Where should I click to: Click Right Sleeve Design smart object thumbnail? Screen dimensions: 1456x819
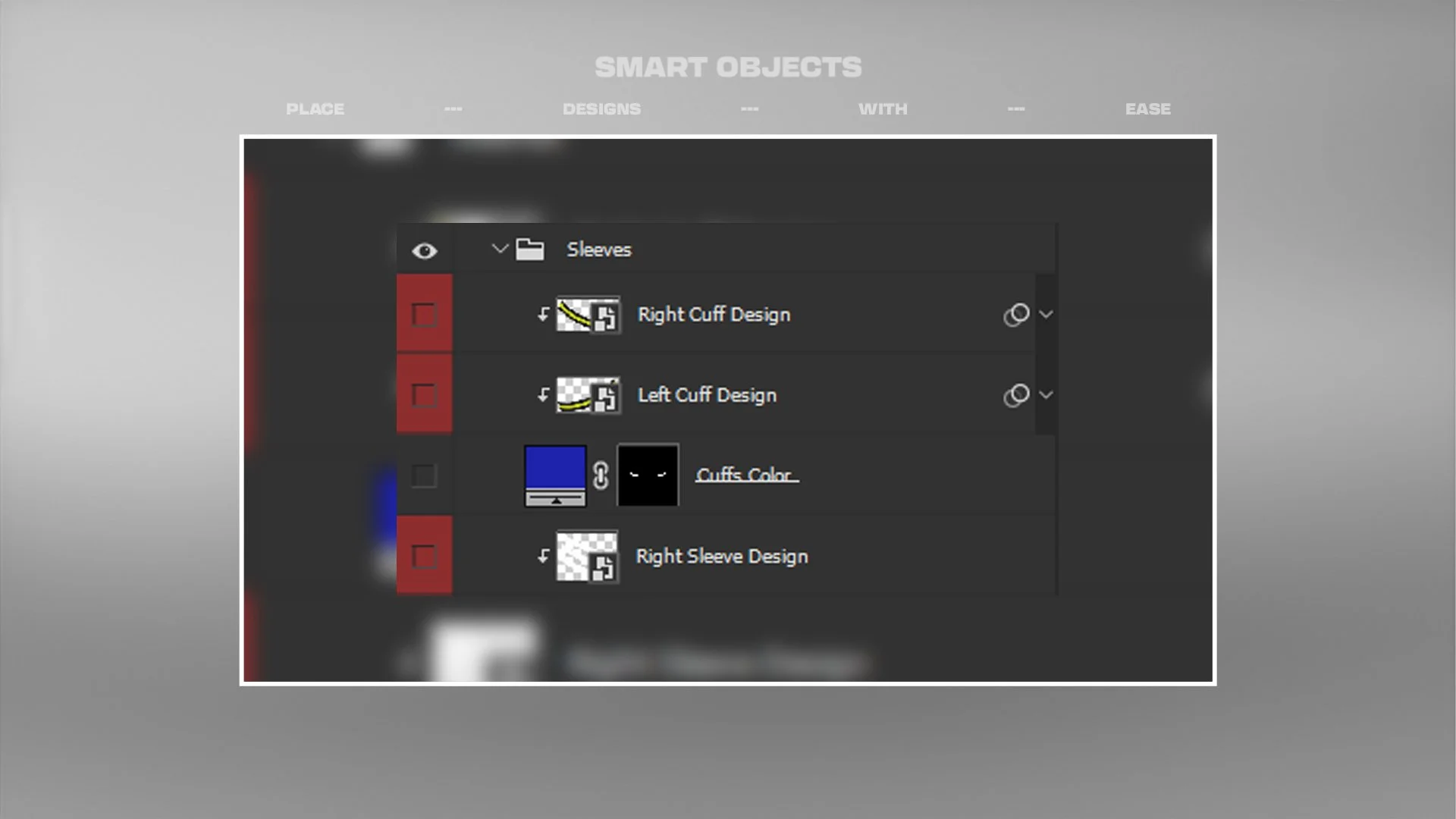(587, 557)
